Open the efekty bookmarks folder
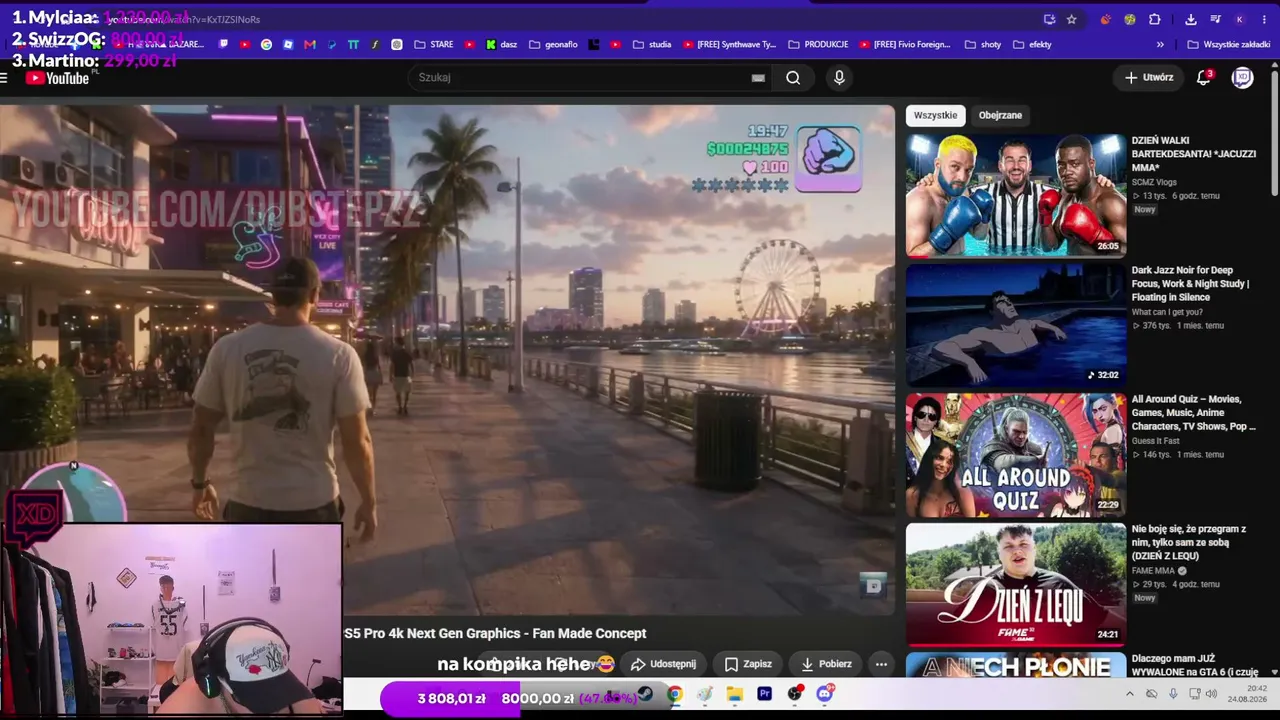The height and width of the screenshot is (720, 1280). (x=1032, y=44)
